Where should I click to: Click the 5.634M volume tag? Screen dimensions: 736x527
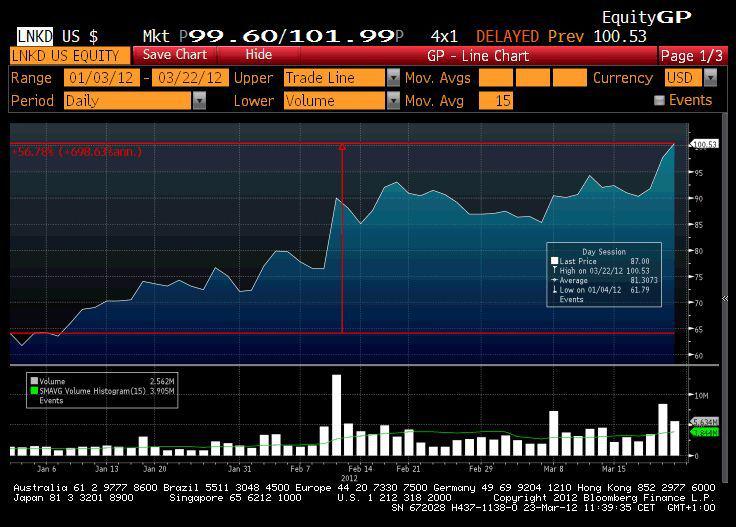tap(705, 422)
